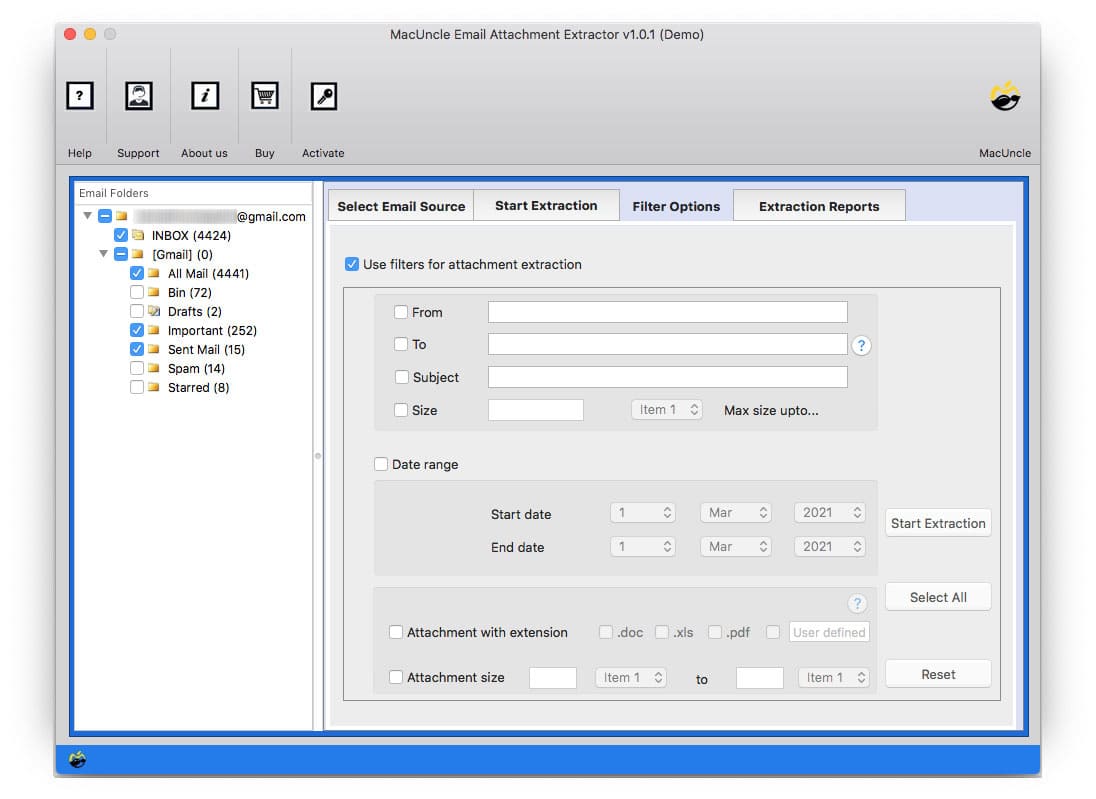Click the Subject text input field
The height and width of the screenshot is (799, 1096).
pyautogui.click(x=667, y=377)
